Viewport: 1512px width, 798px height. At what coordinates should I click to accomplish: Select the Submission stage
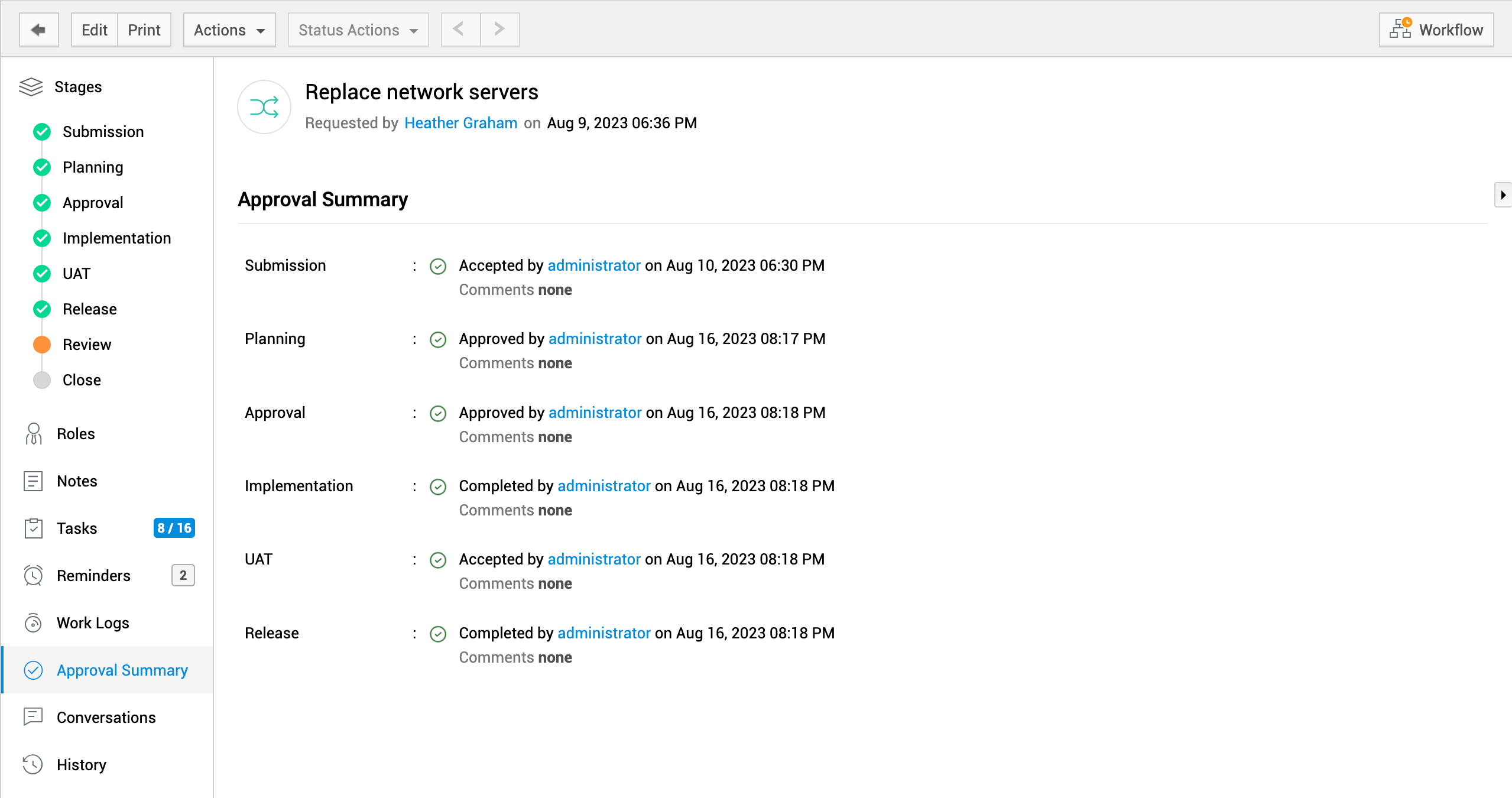pos(103,132)
